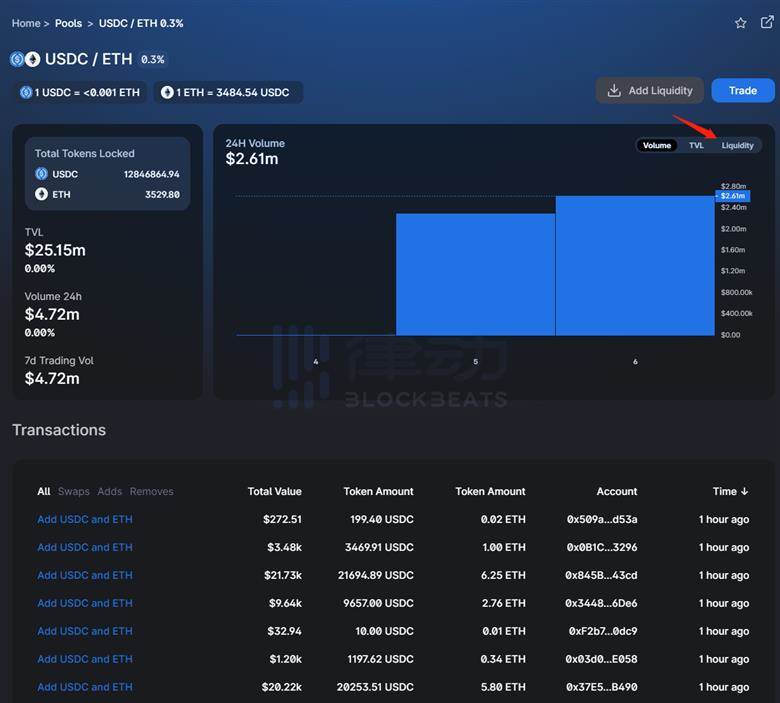Click 24H Volume value $2.61m
This screenshot has height=703, width=780.
click(x=252, y=159)
